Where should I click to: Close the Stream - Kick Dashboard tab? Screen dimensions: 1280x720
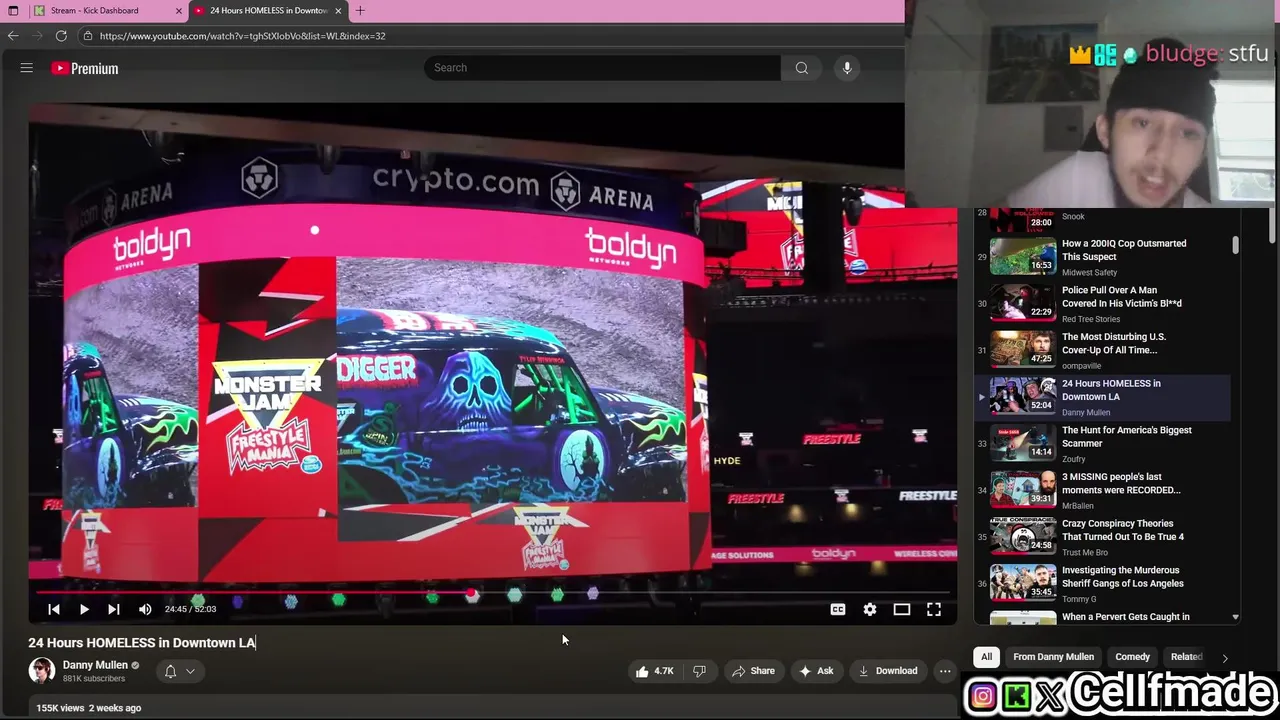pos(179,11)
